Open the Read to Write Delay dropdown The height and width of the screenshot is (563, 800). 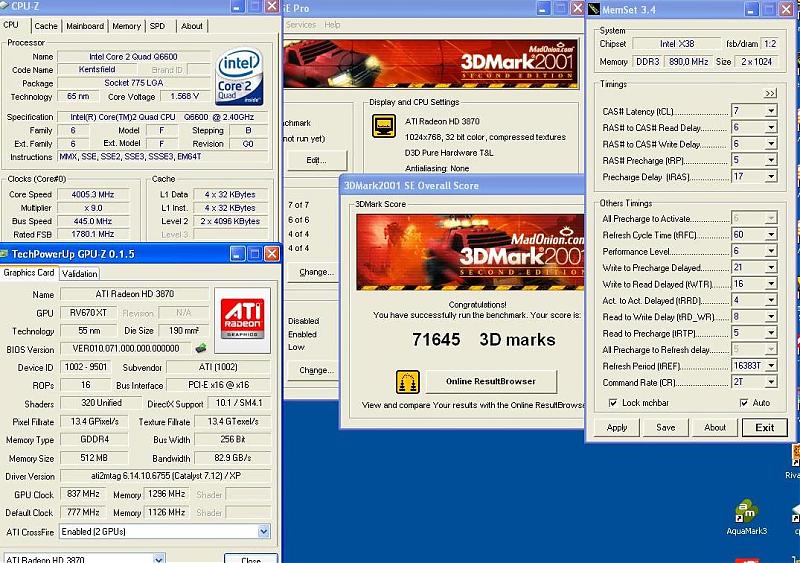(771, 316)
